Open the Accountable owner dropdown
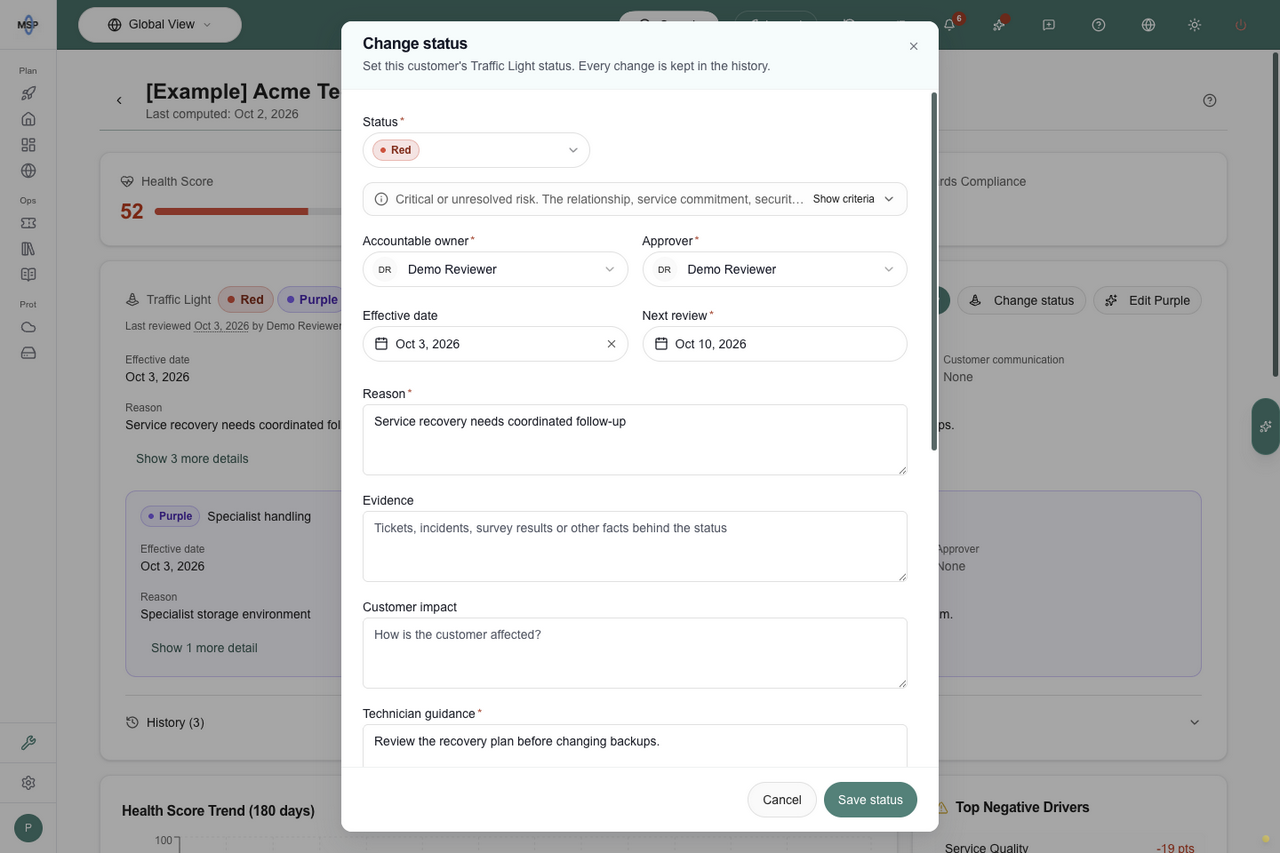Viewport: 1280px width, 853px height. click(495, 269)
